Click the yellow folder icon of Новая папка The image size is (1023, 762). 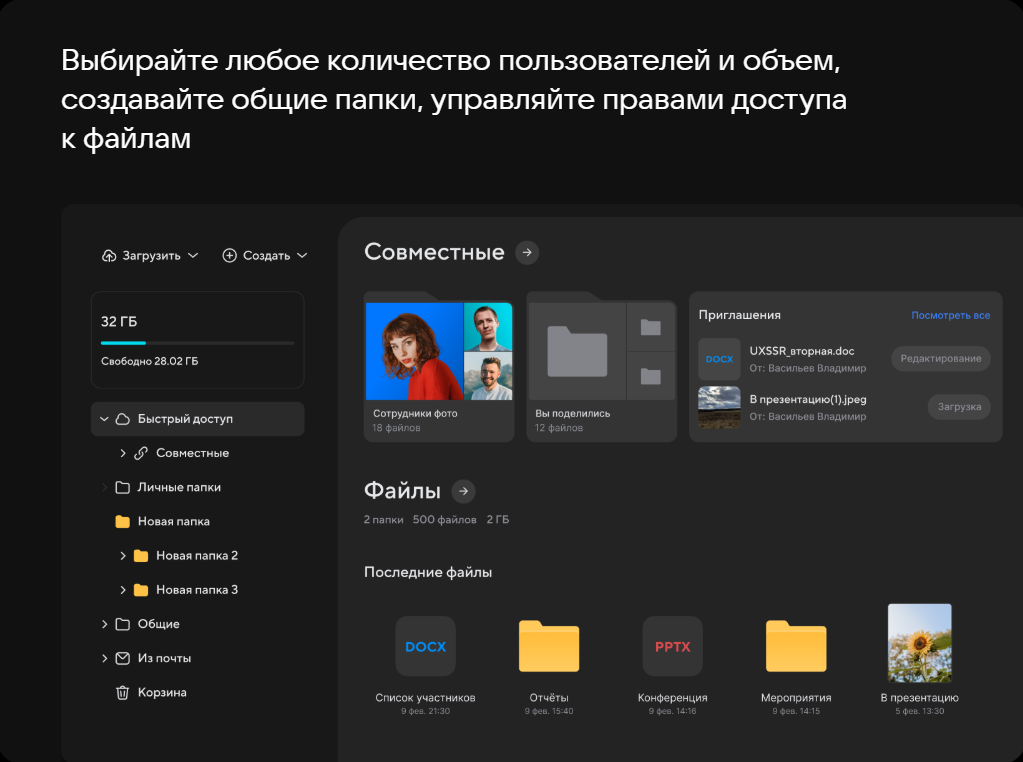tap(123, 521)
